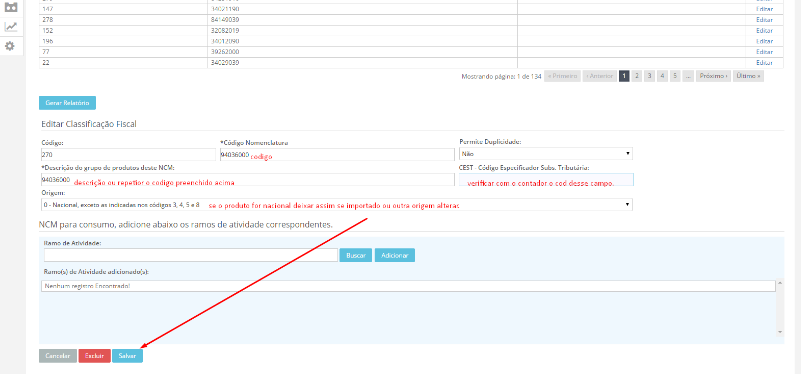Image resolution: width=801 pixels, height=374 pixels.
Task: Click the Adicionar button
Action: [x=395, y=255]
